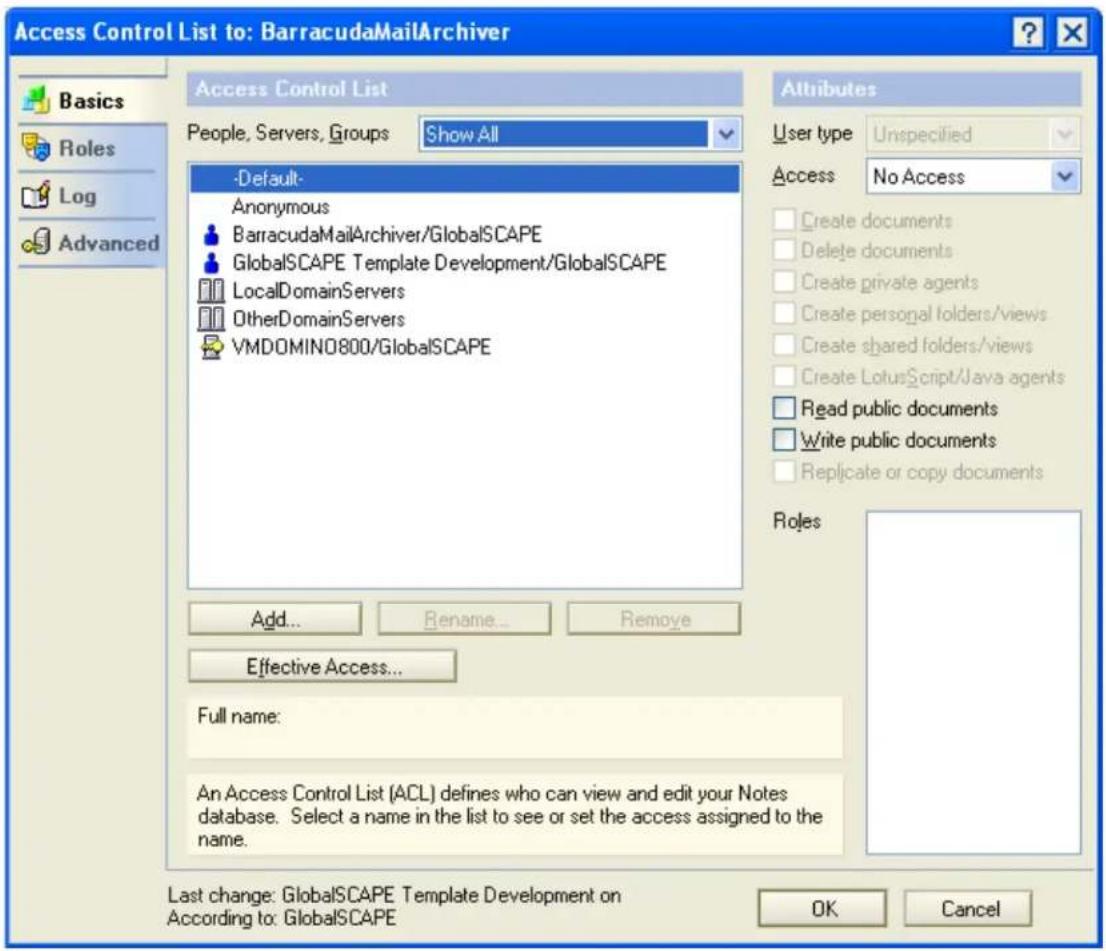The image size is (1106, 951).
Task: Click the Access Control List section header
Action: pyautogui.click(x=465, y=89)
